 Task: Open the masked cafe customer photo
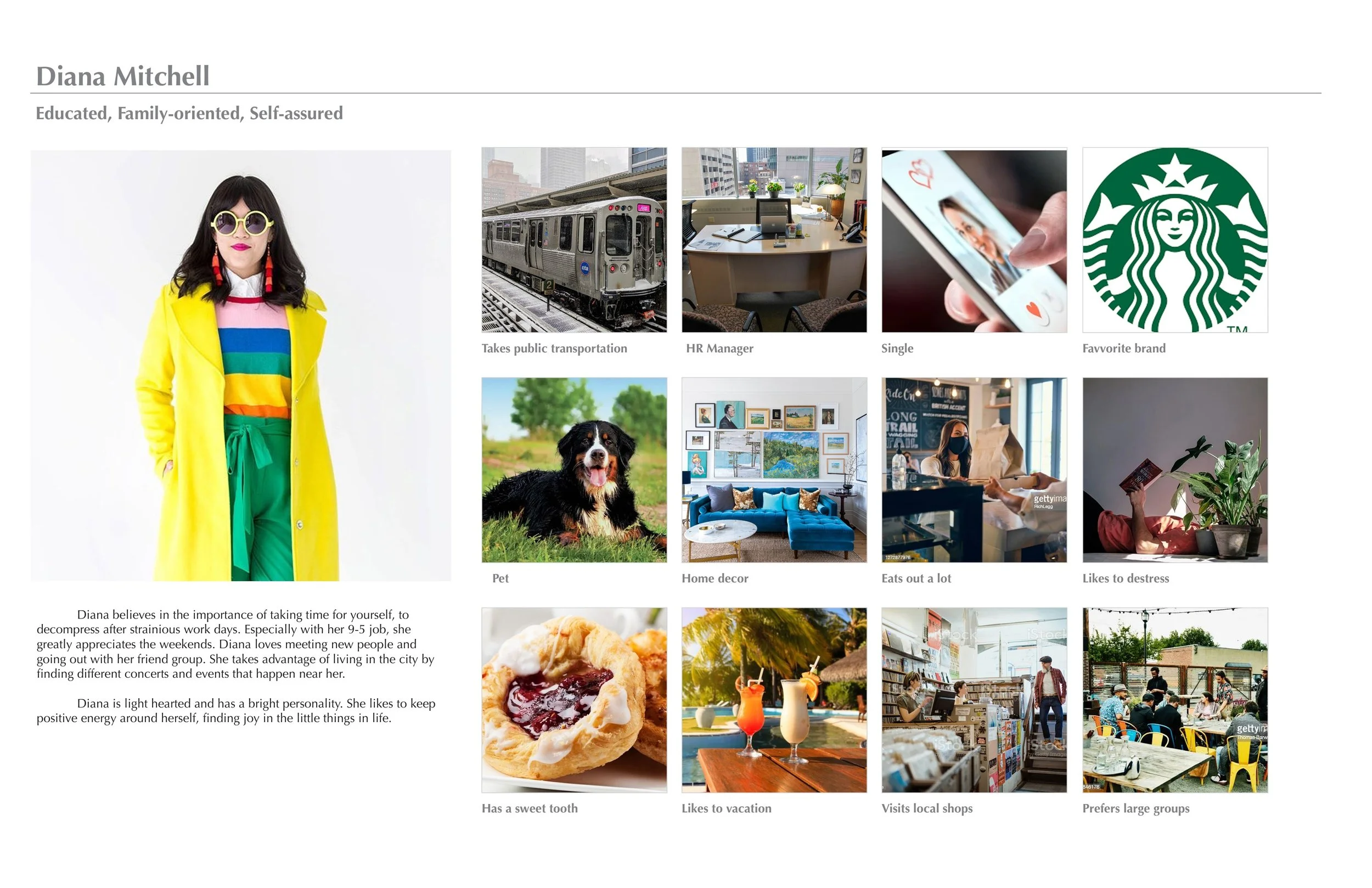tap(974, 470)
